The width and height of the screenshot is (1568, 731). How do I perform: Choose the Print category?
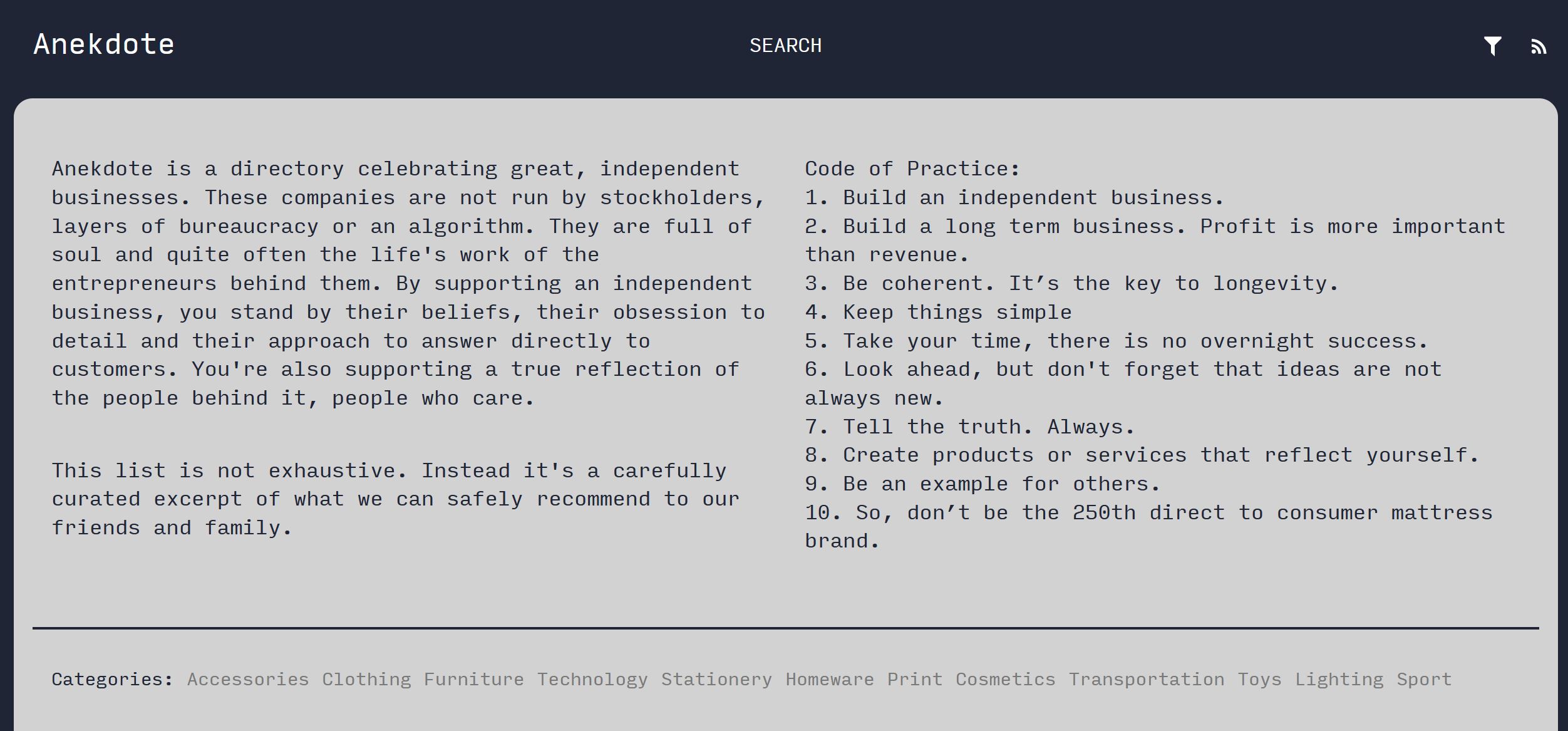[915, 679]
